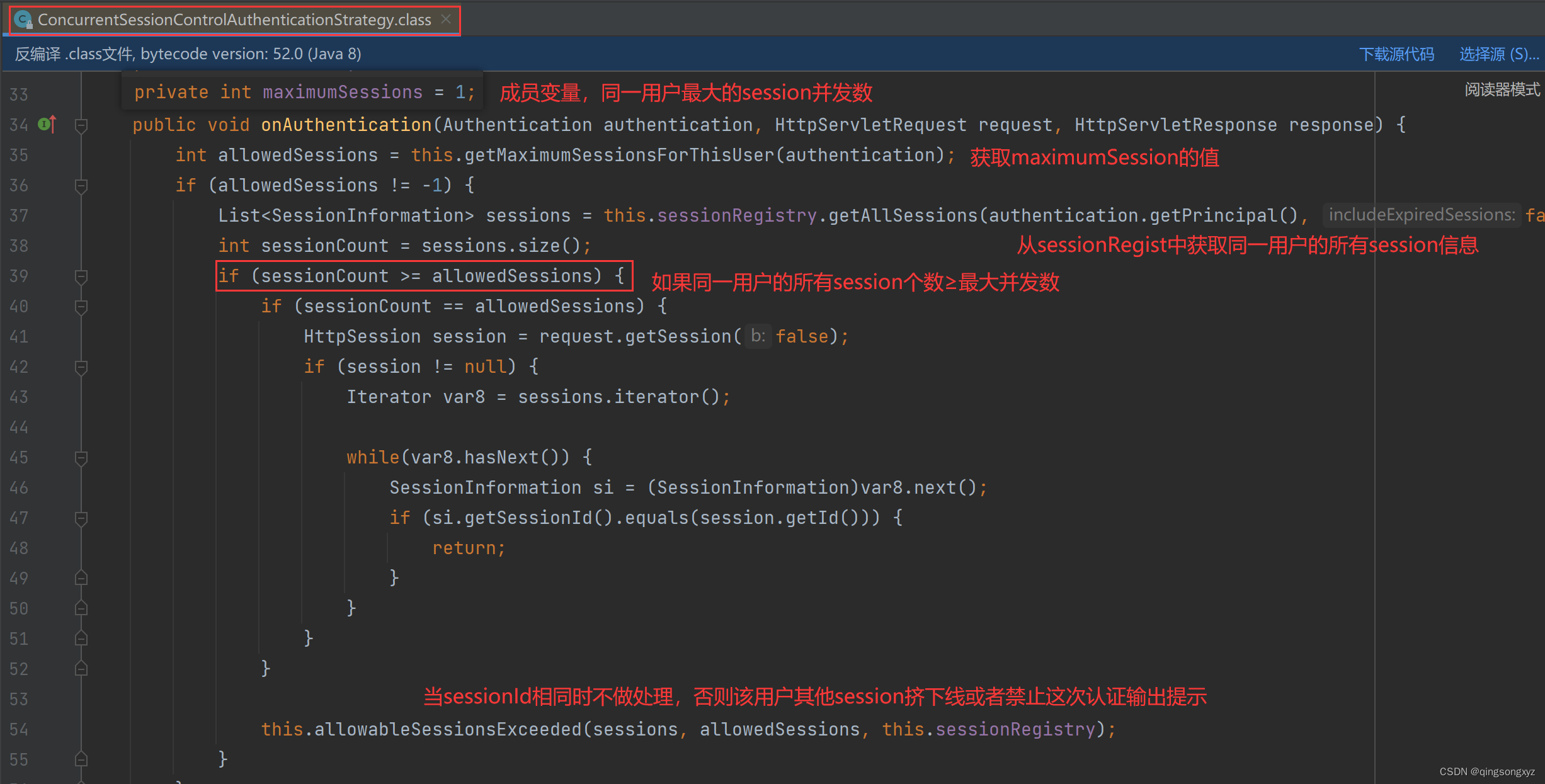
Task: Click 'si.getSessionId()' on line 47
Action: (522, 518)
